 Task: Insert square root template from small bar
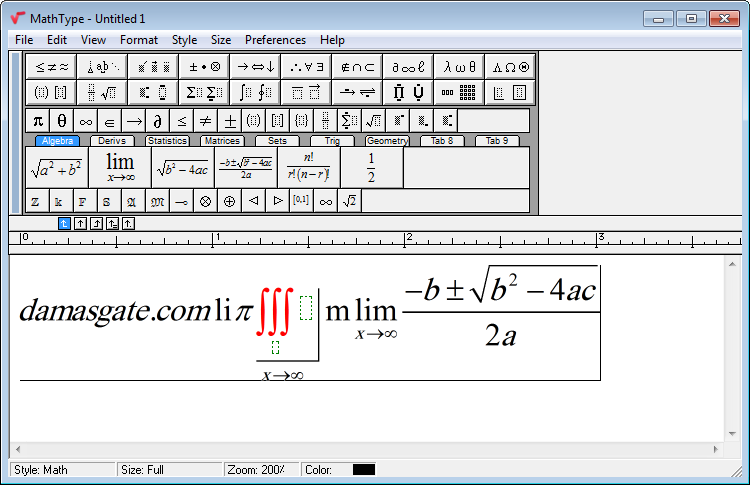[374, 121]
